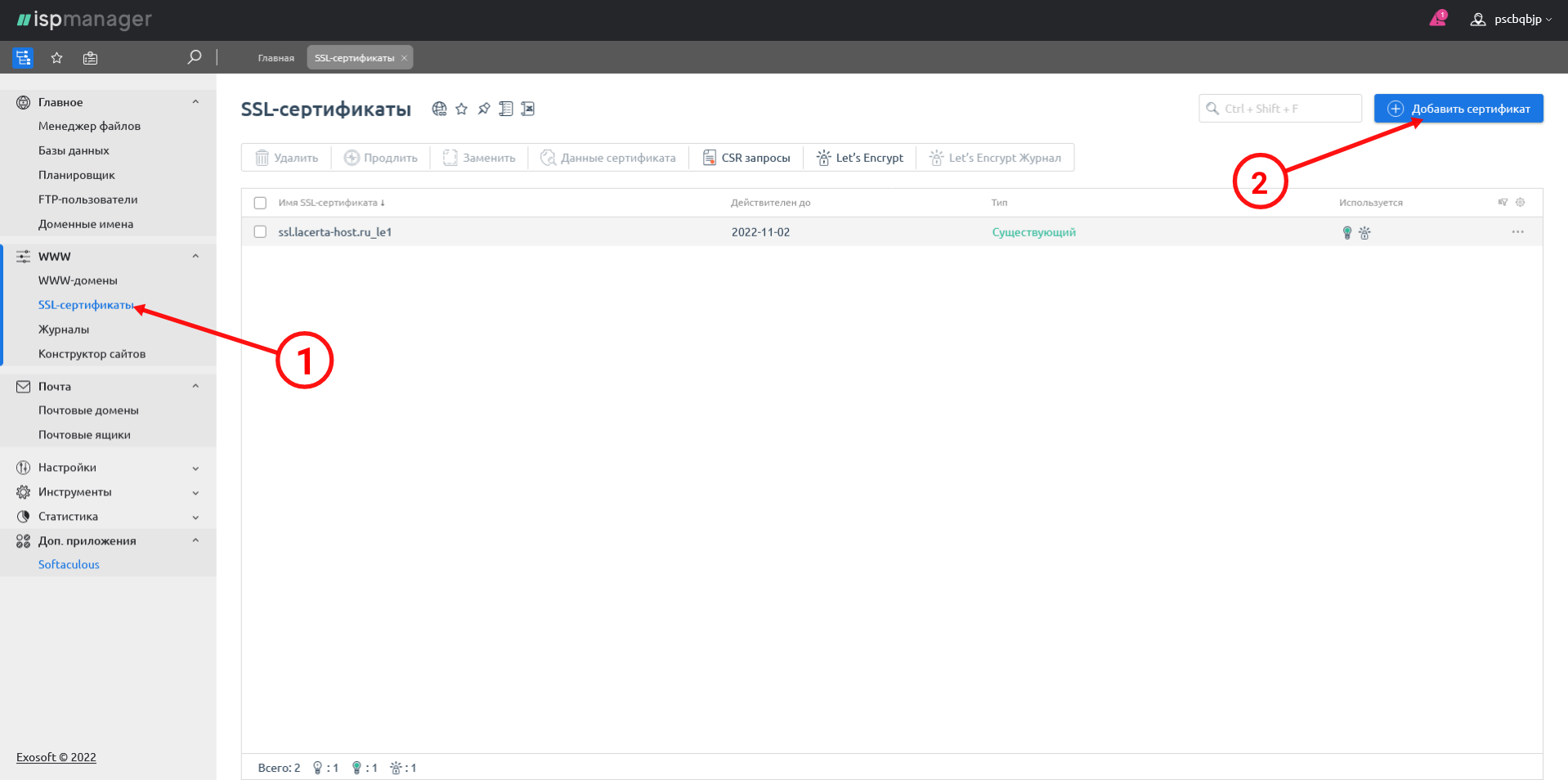This screenshot has height=780, width=1568.
Task: Open Базы данных
Action: click(74, 150)
